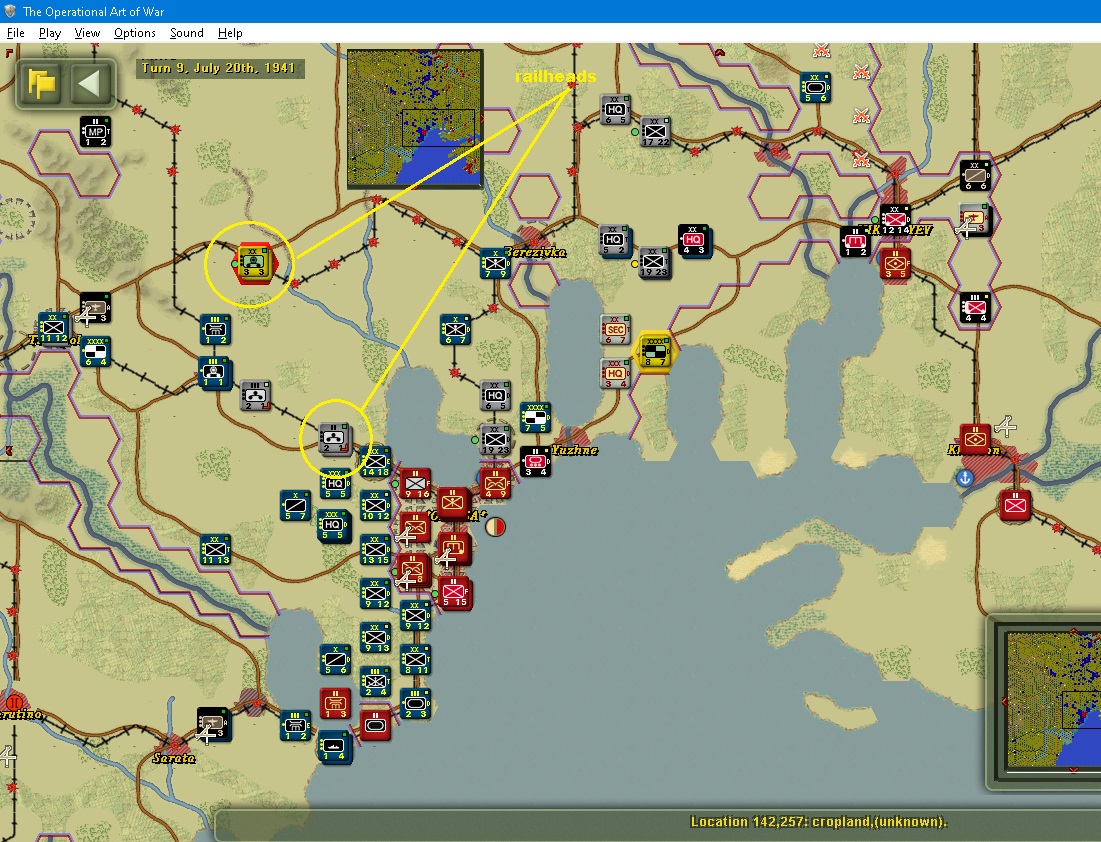Select the blue X unit 5-6

pos(335,659)
